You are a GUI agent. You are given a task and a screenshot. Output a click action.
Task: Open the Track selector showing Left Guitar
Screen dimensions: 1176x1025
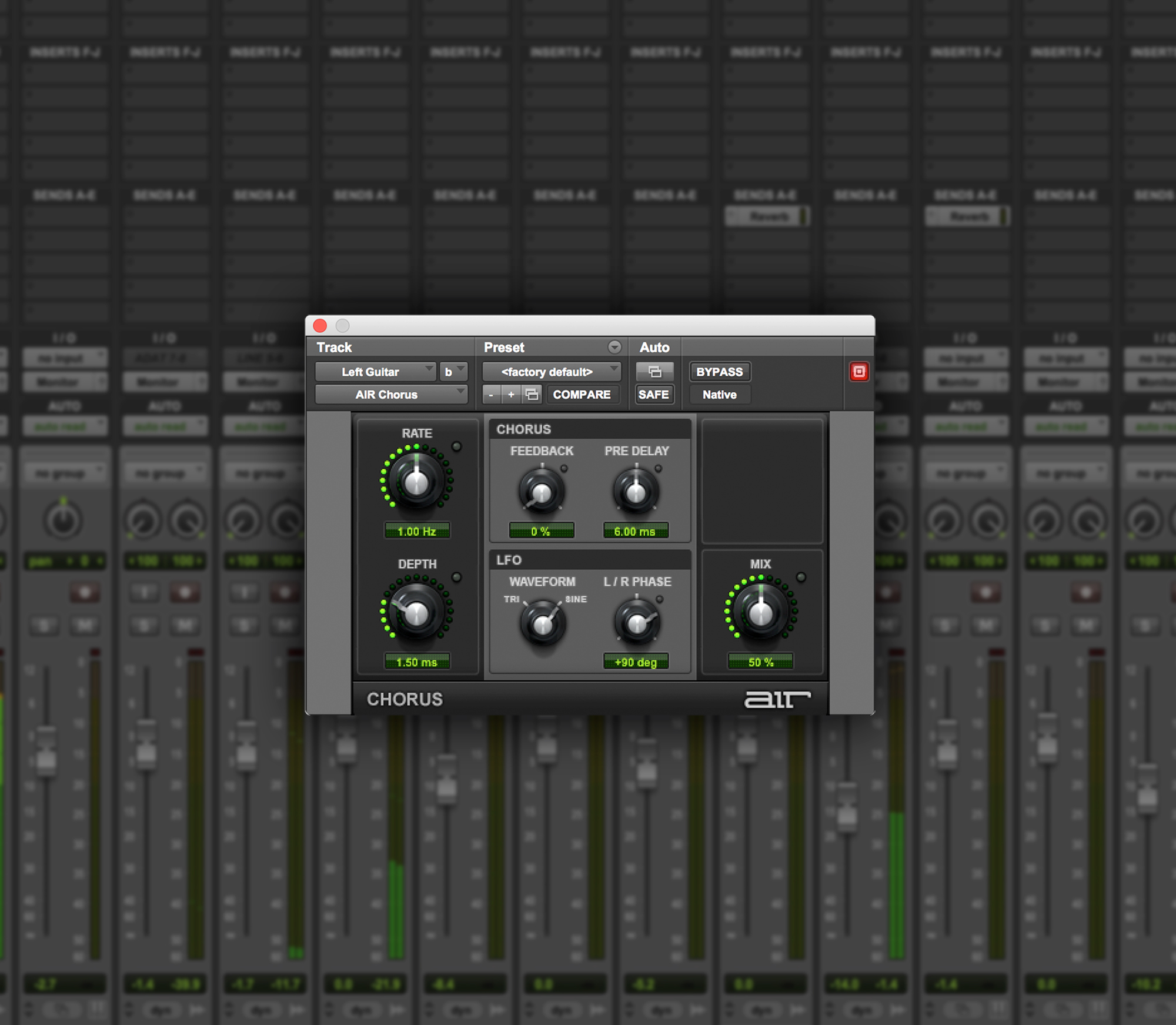[x=375, y=372]
